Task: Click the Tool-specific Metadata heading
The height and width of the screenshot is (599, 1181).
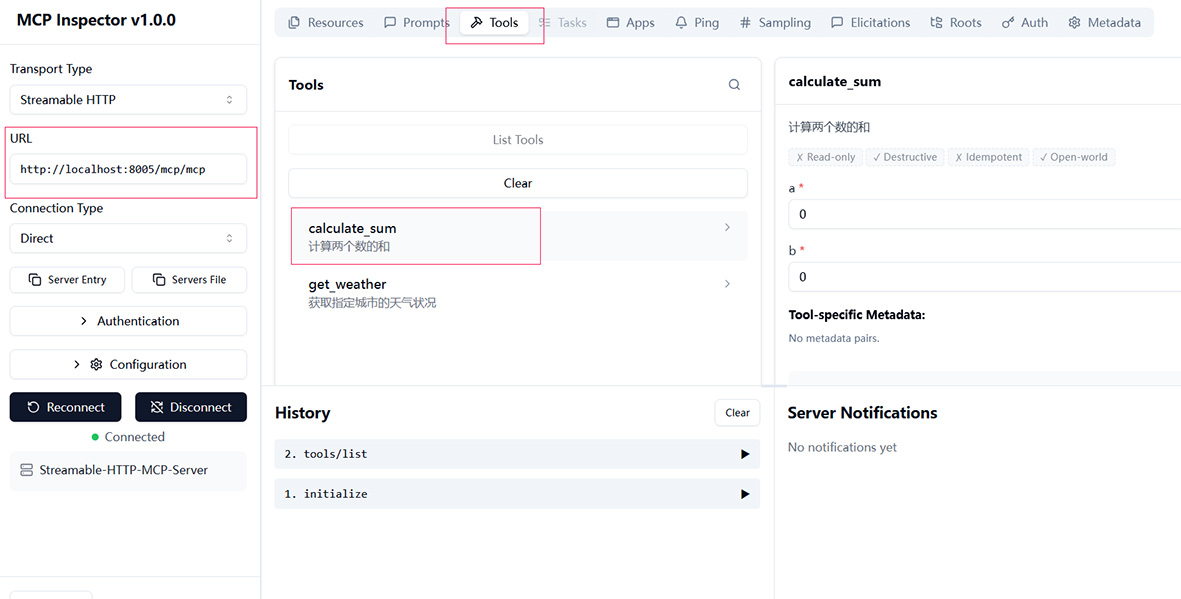Action: [856, 315]
